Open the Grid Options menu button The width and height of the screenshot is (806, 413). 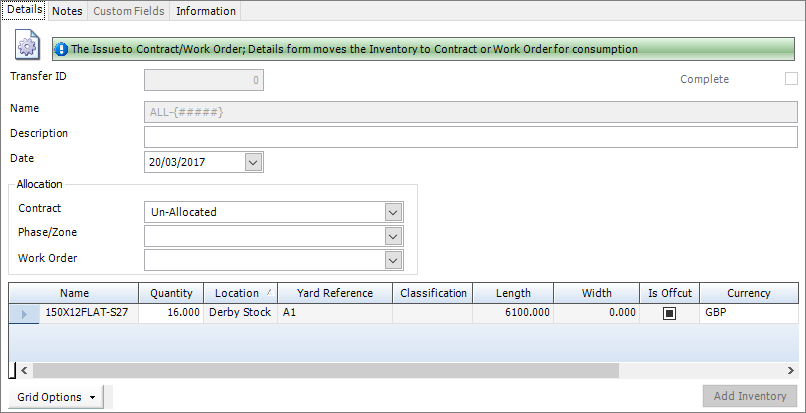click(59, 397)
